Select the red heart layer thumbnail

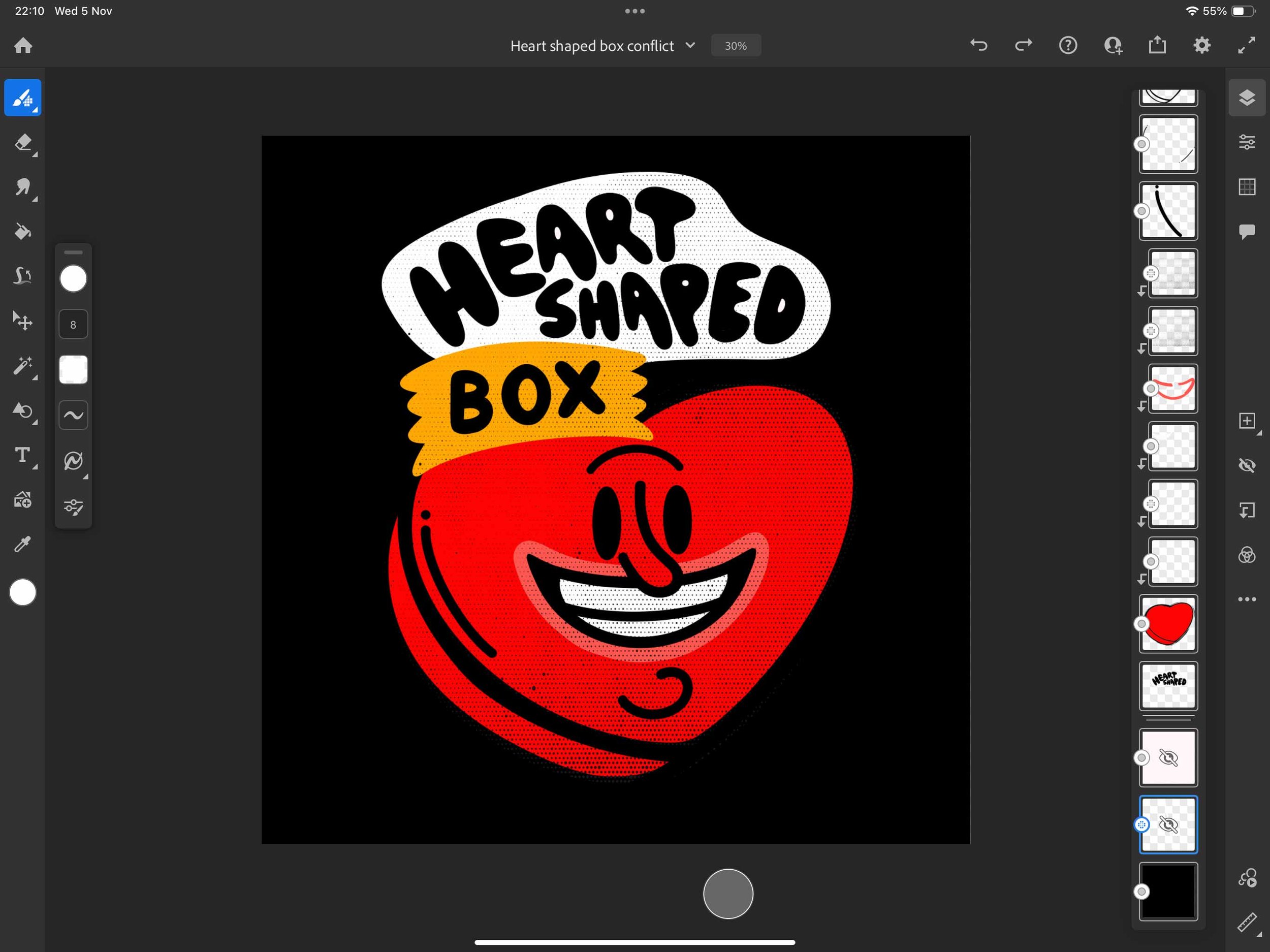tap(1168, 623)
